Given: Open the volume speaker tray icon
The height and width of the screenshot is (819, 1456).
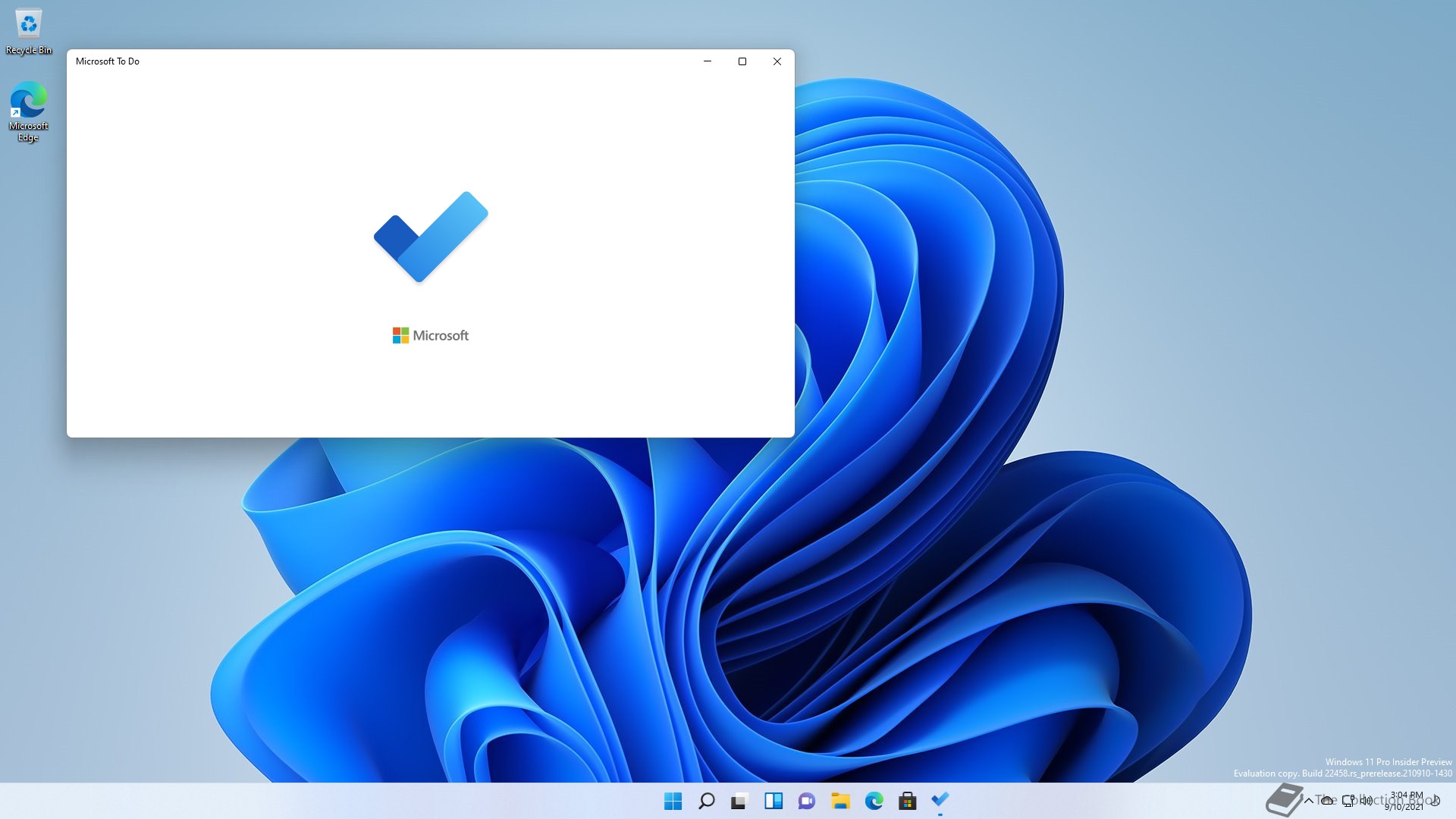Looking at the screenshot, I should click(1367, 801).
